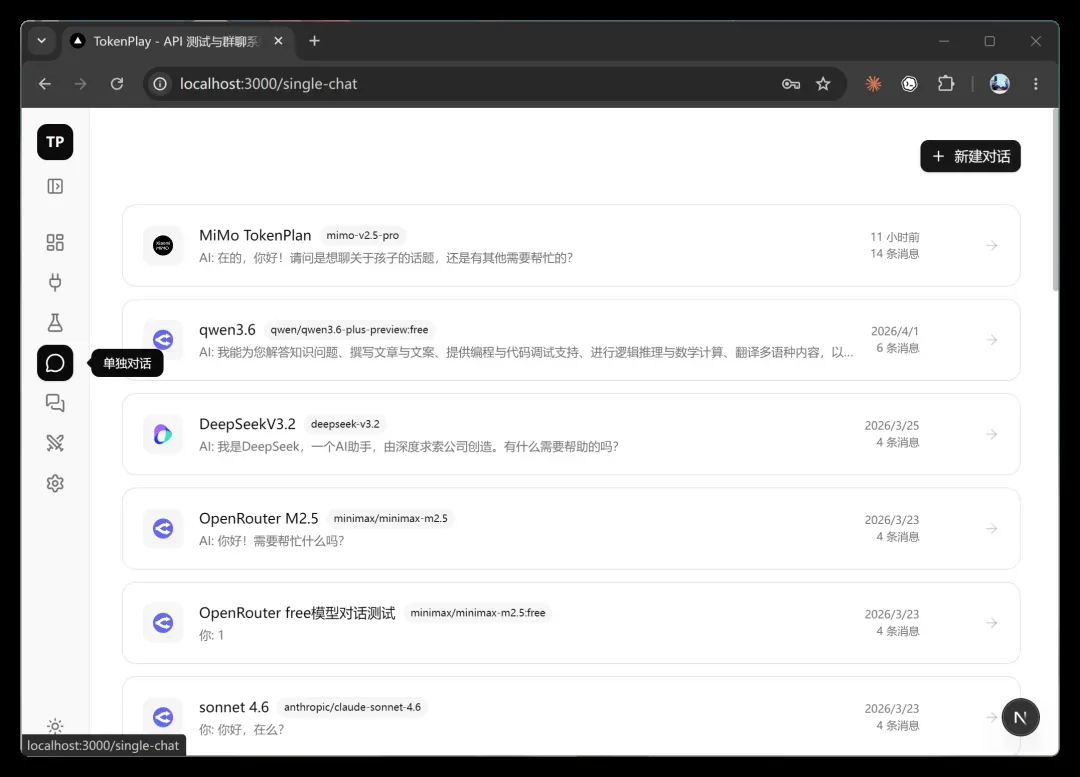Open the flask test lab icon
1080x777 pixels.
[55, 322]
